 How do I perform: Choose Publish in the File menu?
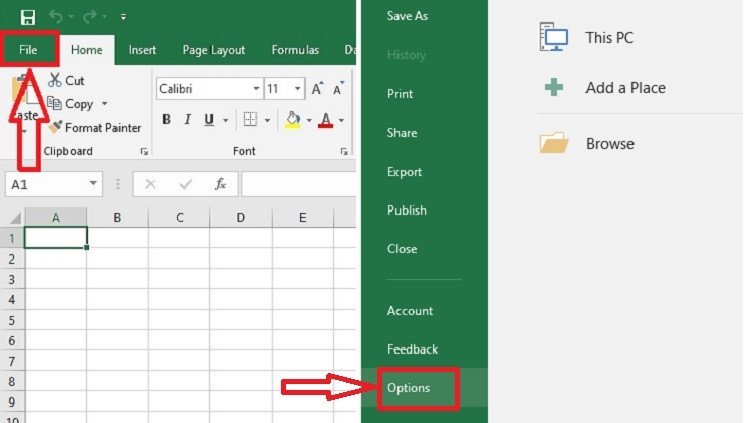407,211
